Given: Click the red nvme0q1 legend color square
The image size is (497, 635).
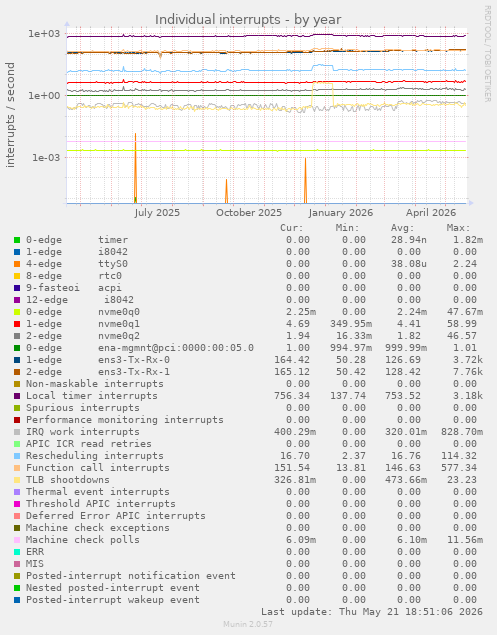Looking at the screenshot, I should point(17,324).
